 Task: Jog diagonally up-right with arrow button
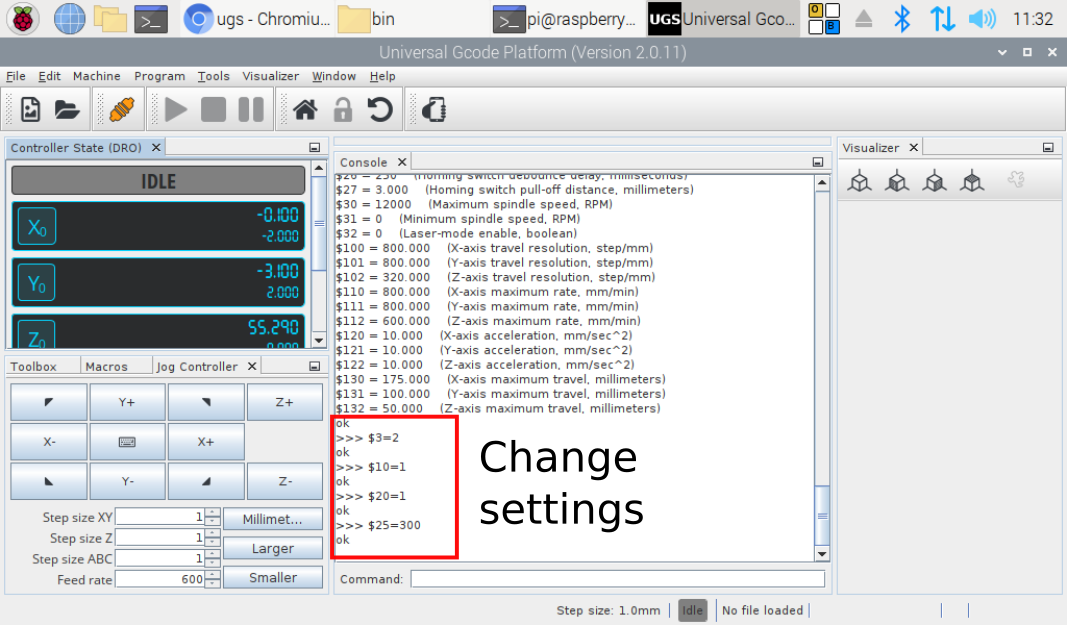[x=206, y=402]
